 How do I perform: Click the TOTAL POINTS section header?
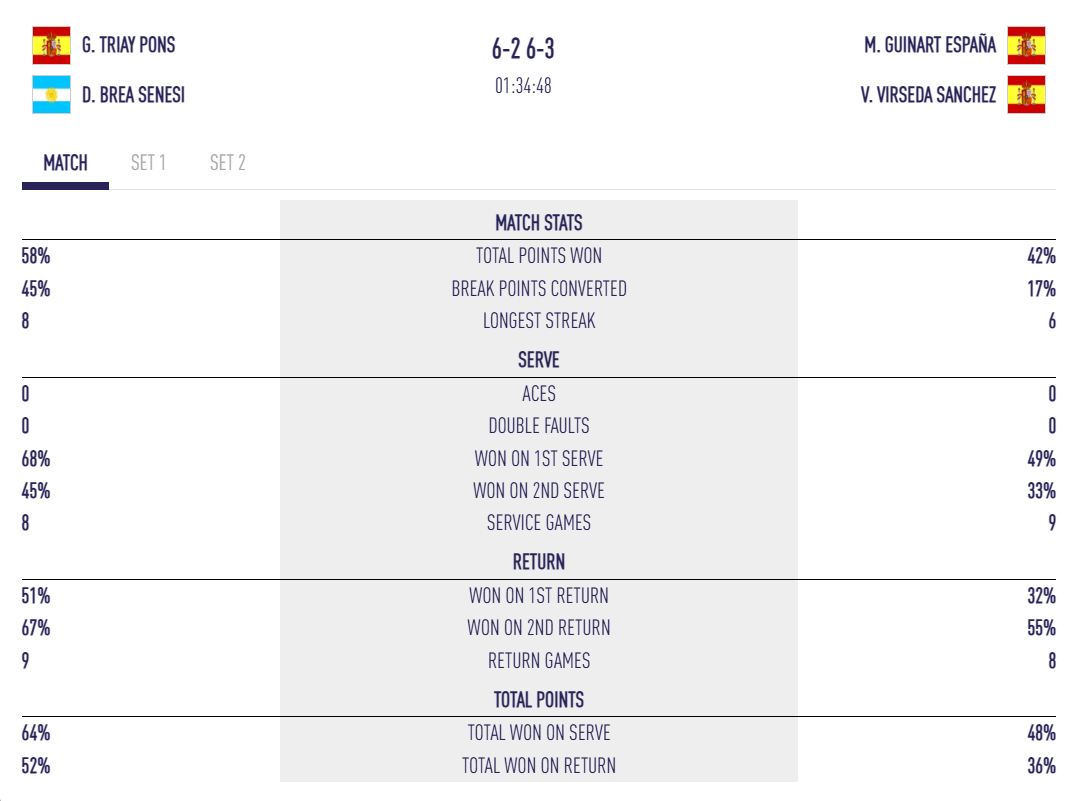coord(538,700)
